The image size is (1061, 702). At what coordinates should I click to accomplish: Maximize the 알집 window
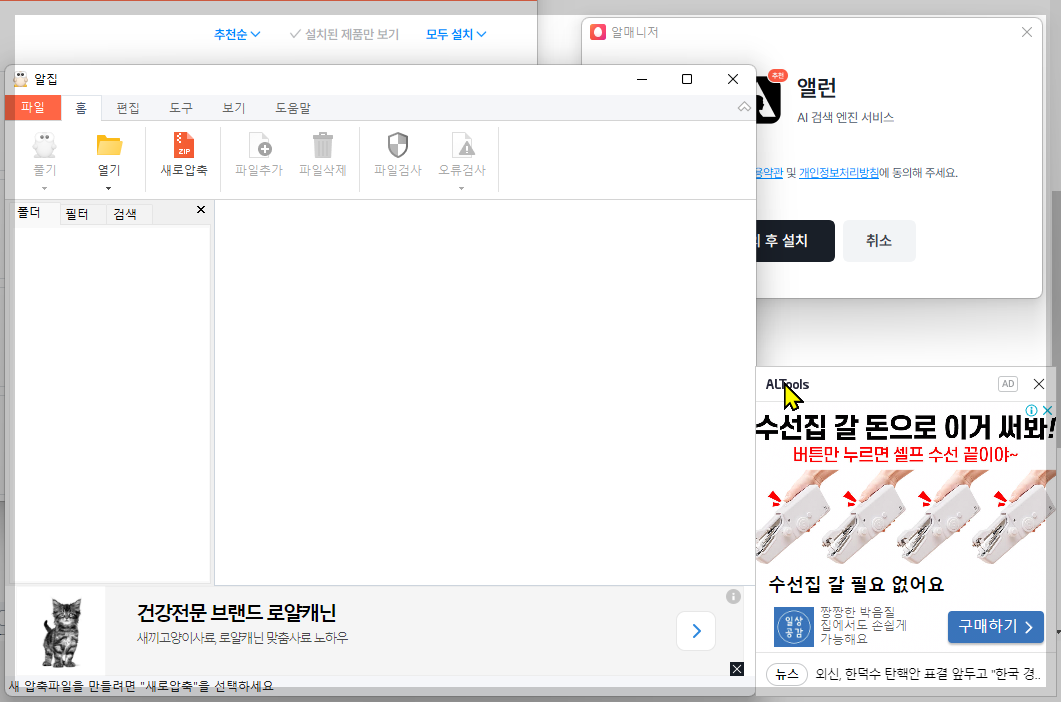tap(687, 79)
